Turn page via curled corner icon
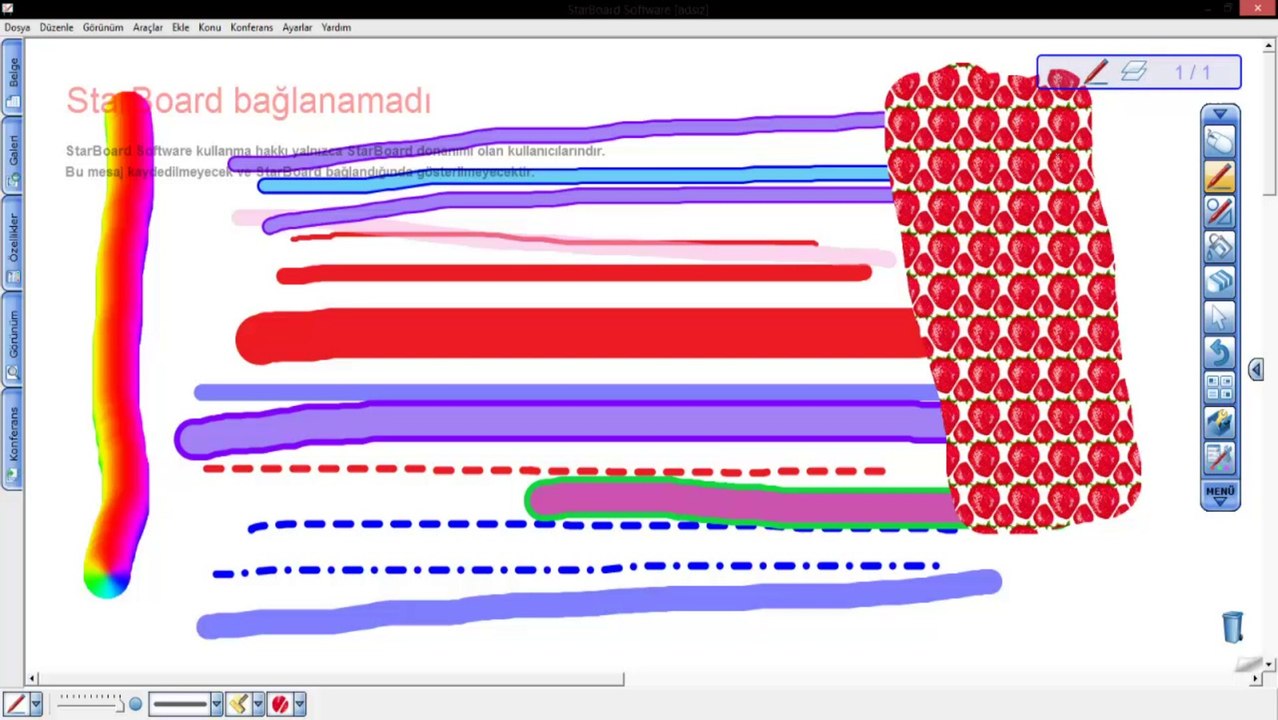 [x=1248, y=665]
